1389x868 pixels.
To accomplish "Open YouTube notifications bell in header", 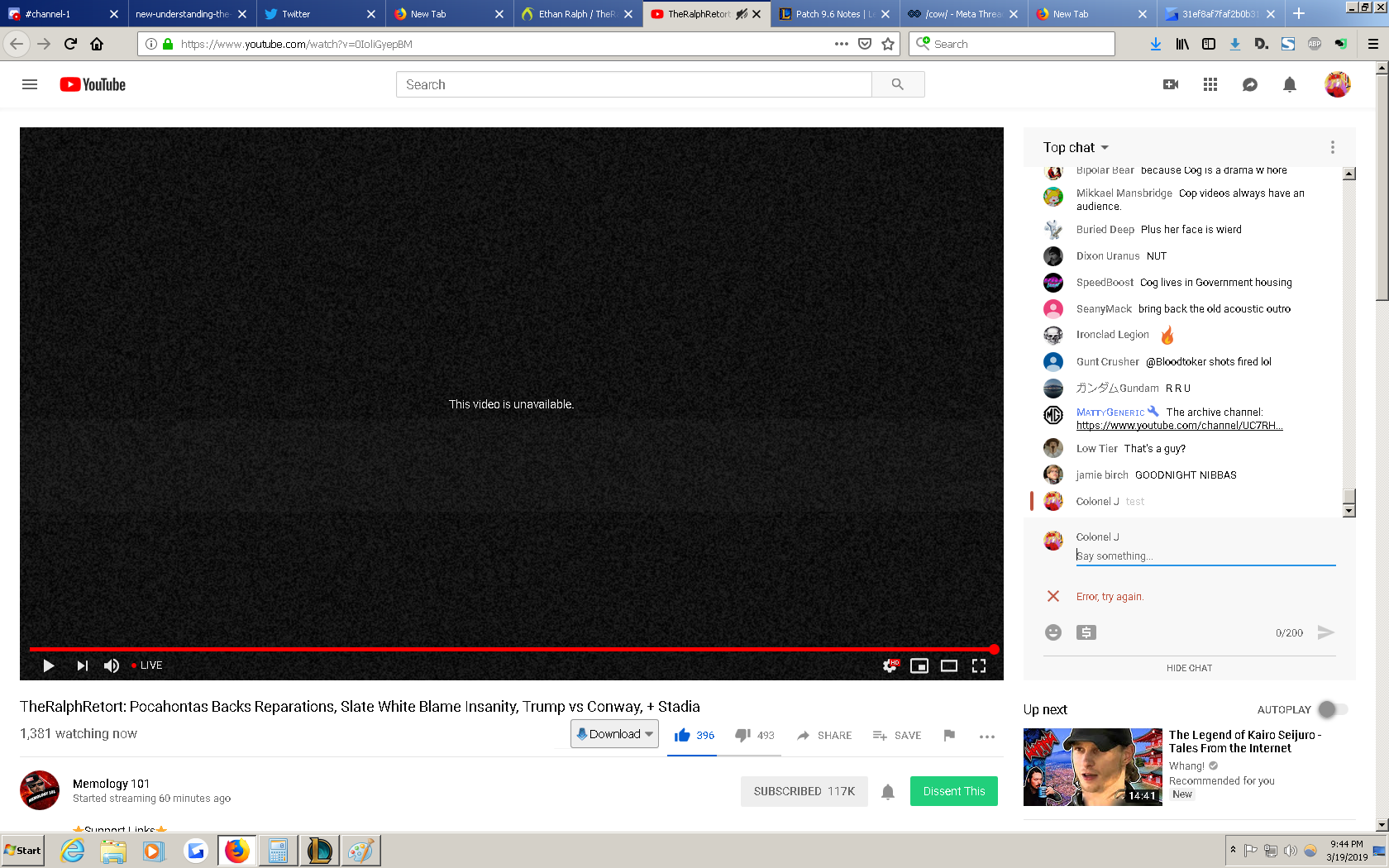I will pyautogui.click(x=1290, y=84).
